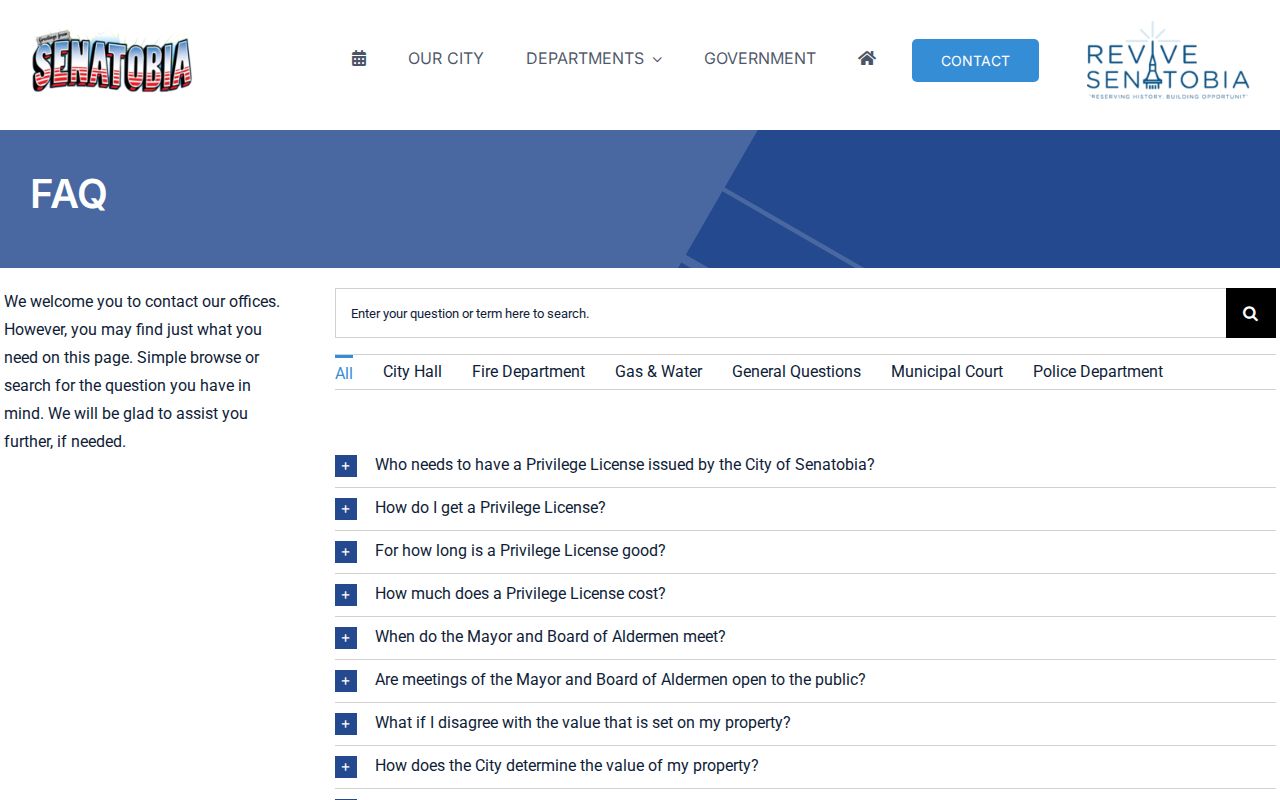Viewport: 1280px width, 800px height.
Task: Expand "Are meetings... open to the public?" plus icon
Action: point(346,681)
